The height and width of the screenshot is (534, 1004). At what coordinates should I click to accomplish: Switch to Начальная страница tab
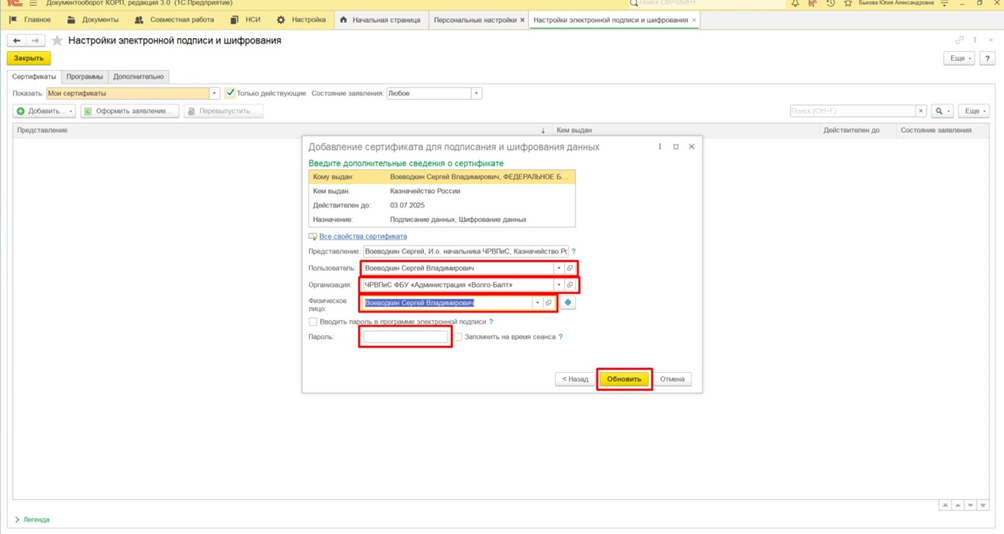[x=380, y=20]
